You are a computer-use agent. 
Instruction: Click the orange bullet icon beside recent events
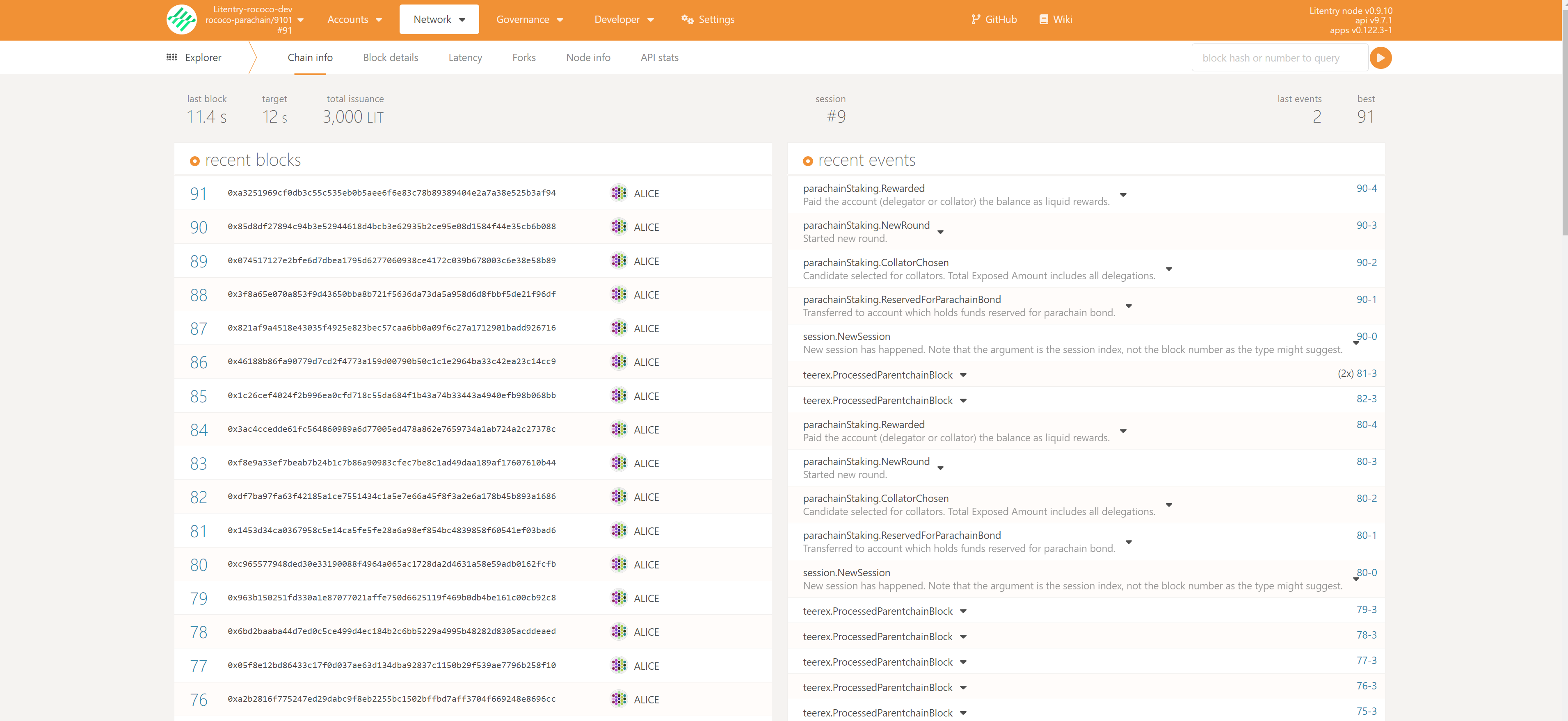click(x=808, y=161)
